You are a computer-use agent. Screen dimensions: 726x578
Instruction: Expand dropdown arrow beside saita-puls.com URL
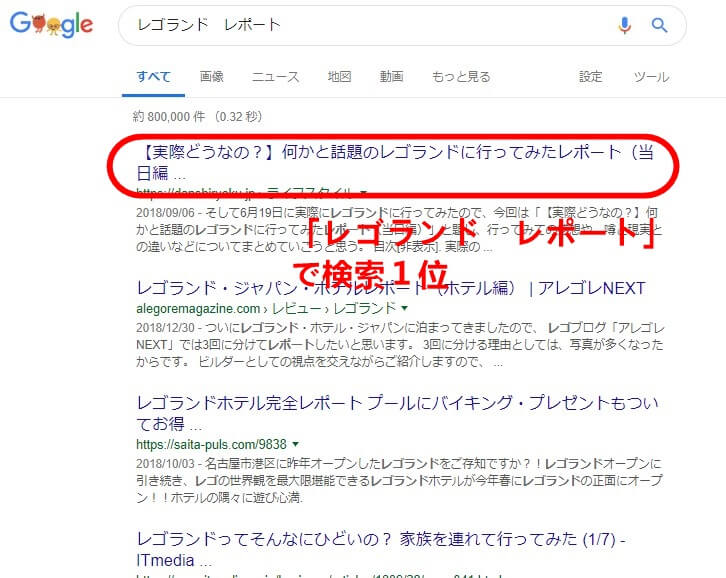click(295, 444)
